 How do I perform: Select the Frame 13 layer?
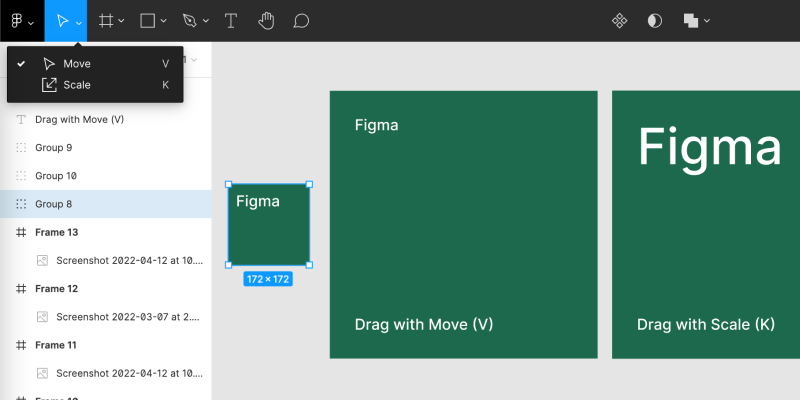pyautogui.click(x=106, y=232)
